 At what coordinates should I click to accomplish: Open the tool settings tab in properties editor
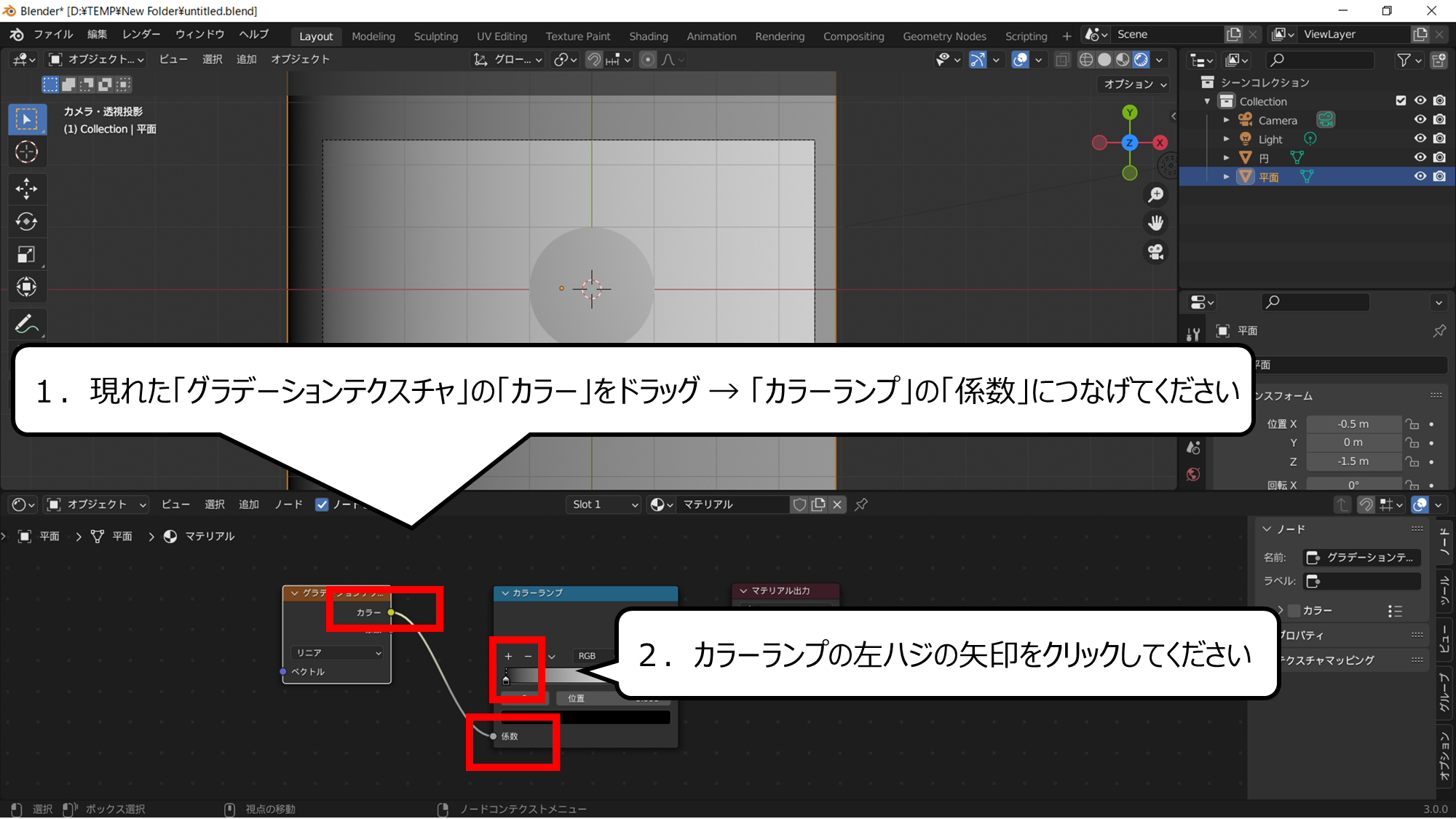click(1193, 334)
